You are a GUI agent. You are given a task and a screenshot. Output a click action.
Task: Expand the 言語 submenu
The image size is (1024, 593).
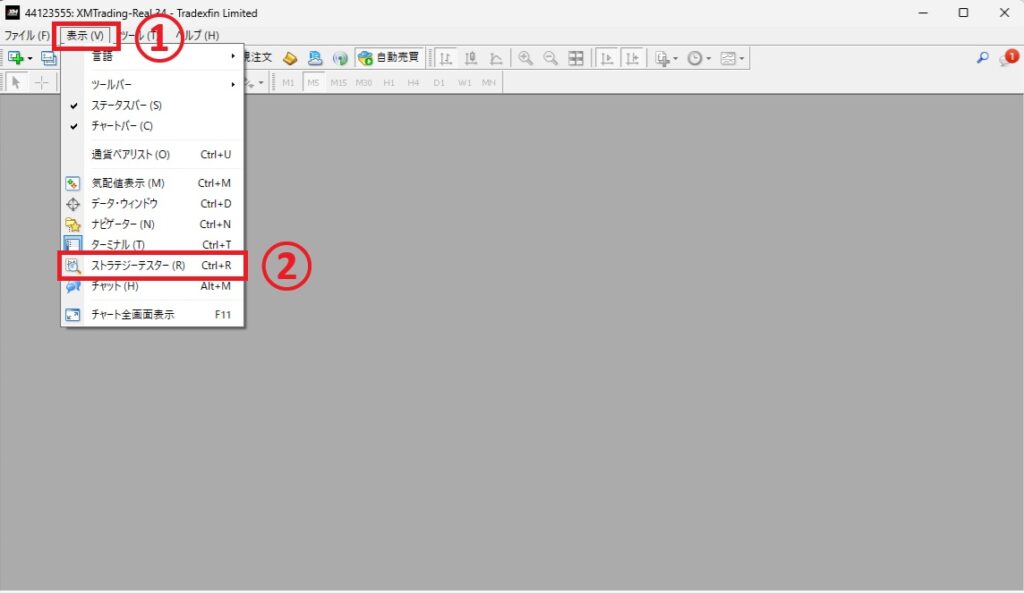(x=152, y=56)
